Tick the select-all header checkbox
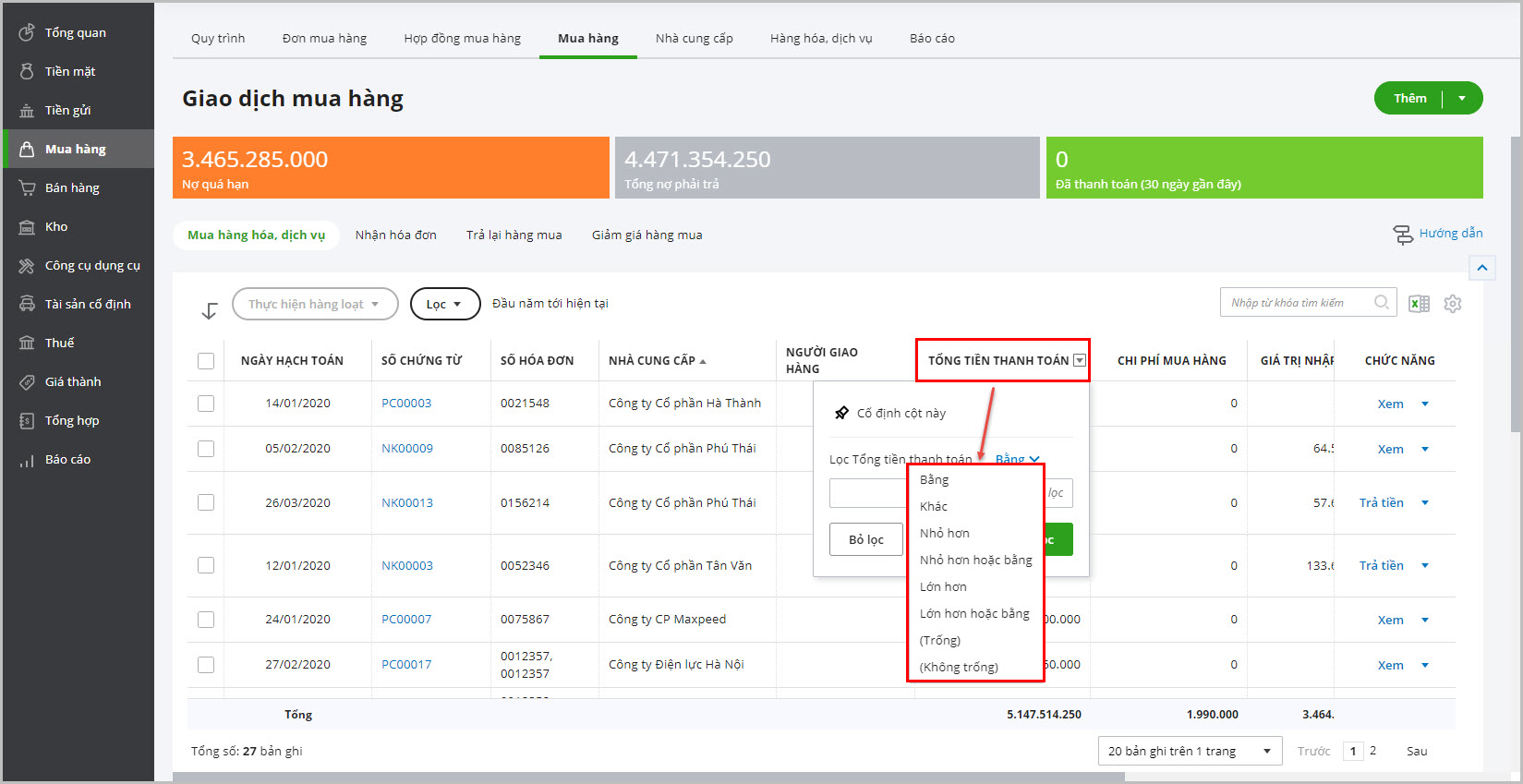Screen dimensions: 1523x784 tap(206, 361)
